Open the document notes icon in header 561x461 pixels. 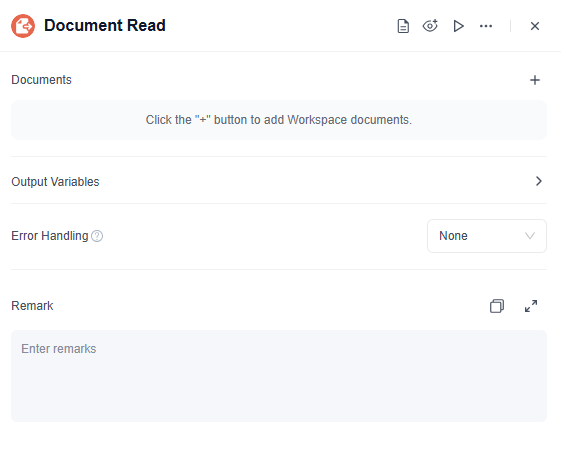(x=403, y=26)
